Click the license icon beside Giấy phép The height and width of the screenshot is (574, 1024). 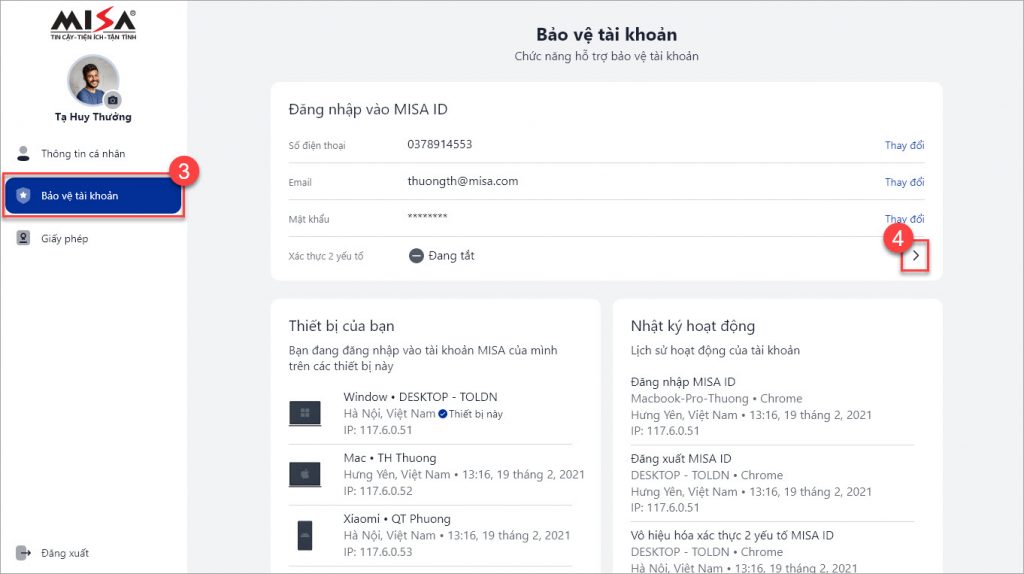pyautogui.click(x=24, y=238)
